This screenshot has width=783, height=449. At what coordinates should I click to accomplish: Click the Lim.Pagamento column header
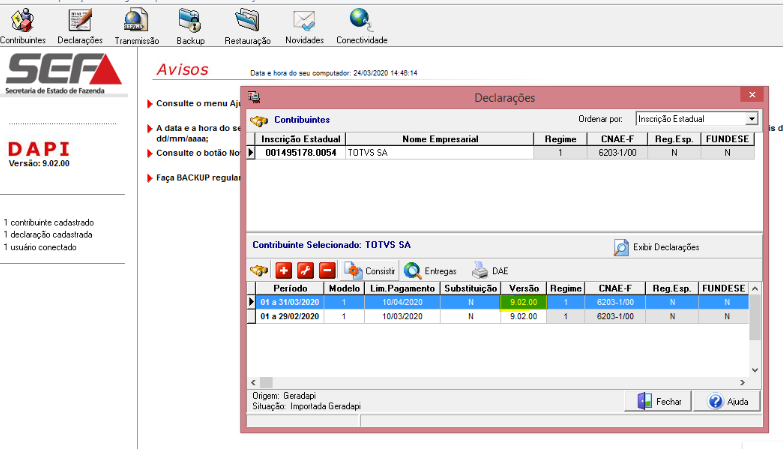click(402, 288)
